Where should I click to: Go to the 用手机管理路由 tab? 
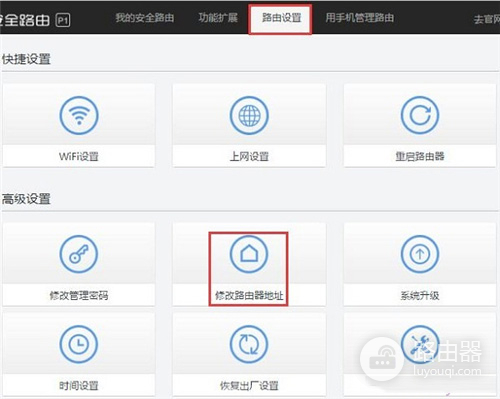click(359, 18)
